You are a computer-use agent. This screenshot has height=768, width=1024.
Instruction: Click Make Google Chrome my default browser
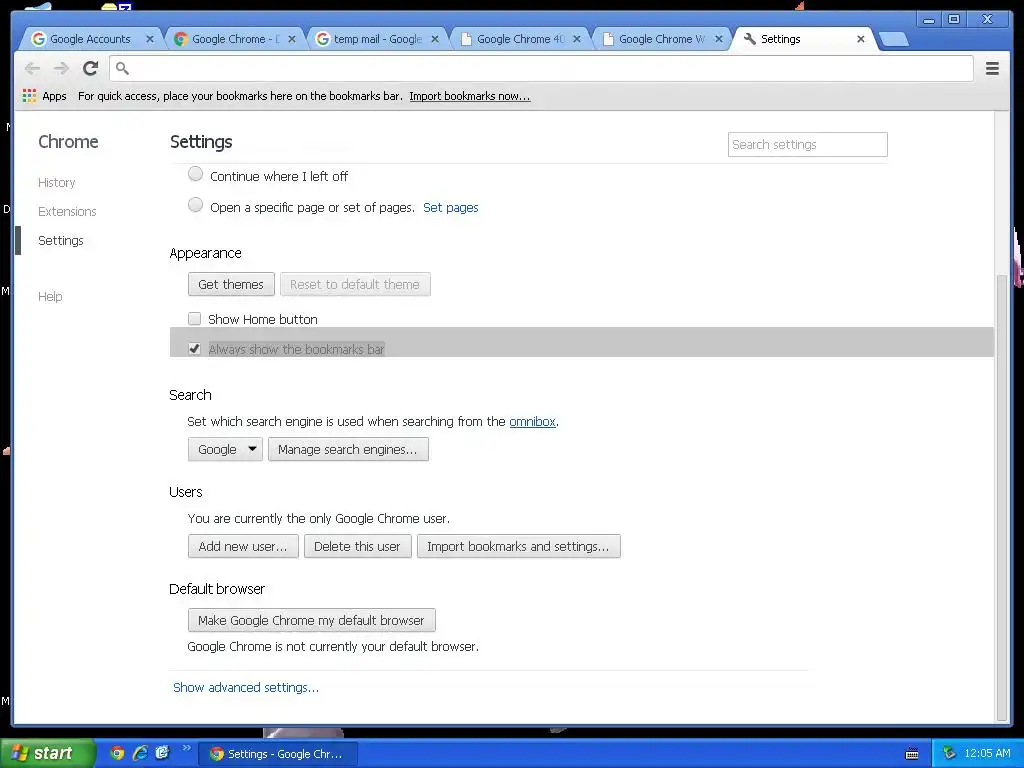312,620
